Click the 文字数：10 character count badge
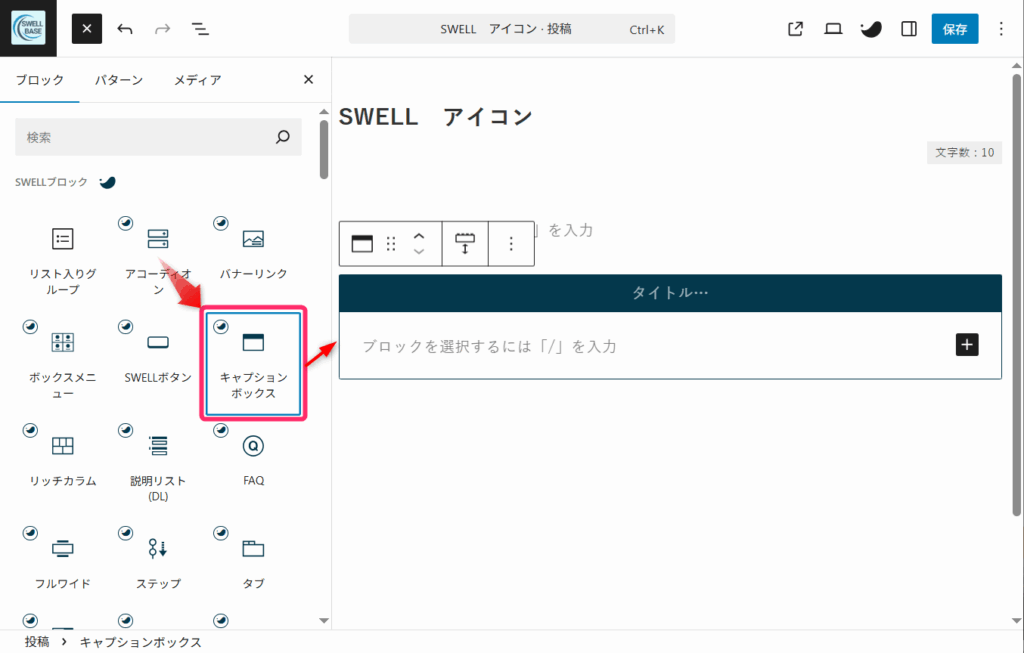 click(965, 152)
